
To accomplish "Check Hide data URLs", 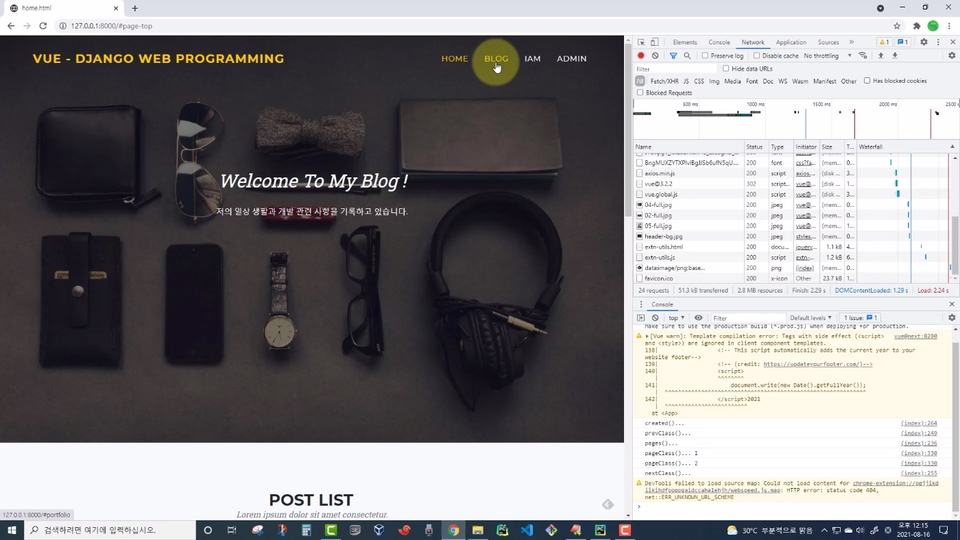I will click(x=726, y=69).
